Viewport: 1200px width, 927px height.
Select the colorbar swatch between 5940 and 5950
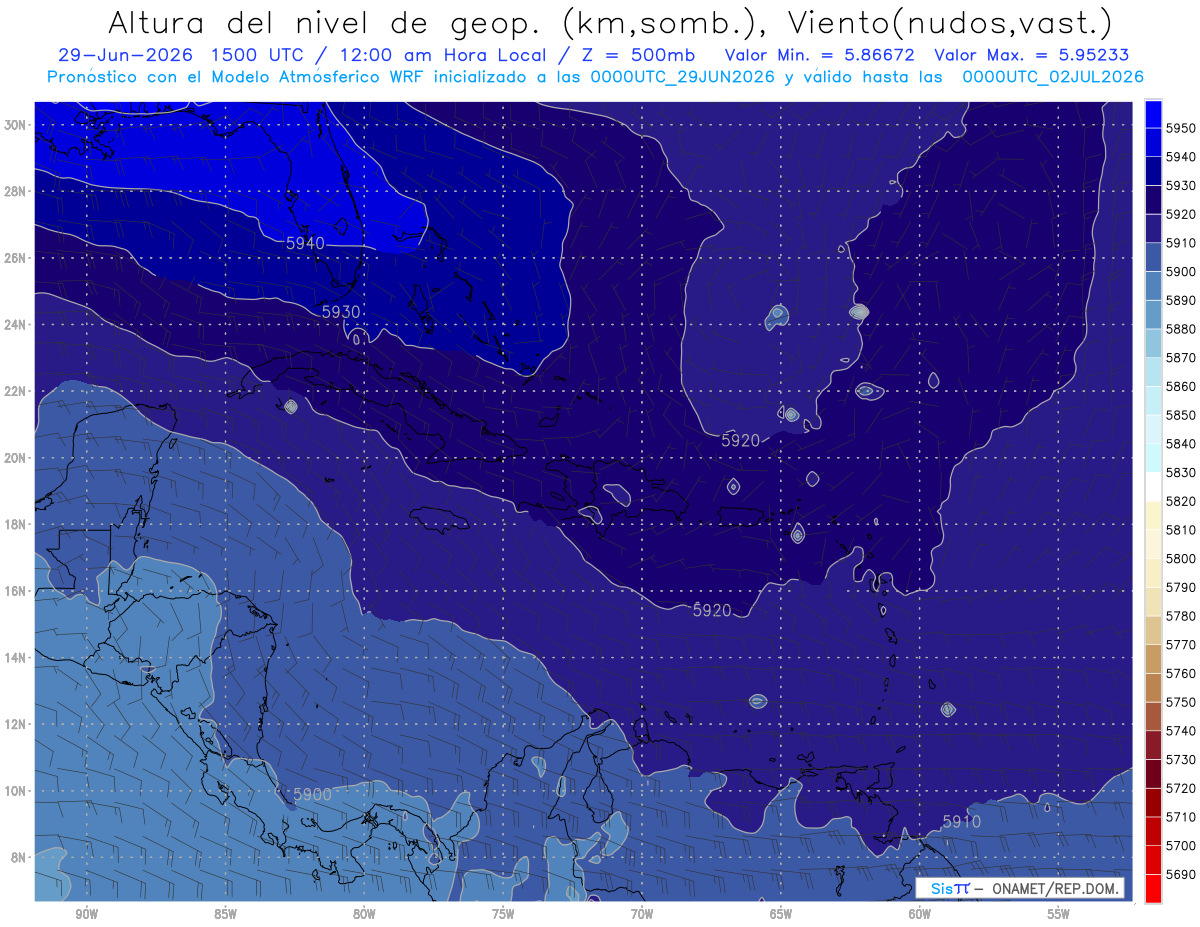pos(1153,141)
